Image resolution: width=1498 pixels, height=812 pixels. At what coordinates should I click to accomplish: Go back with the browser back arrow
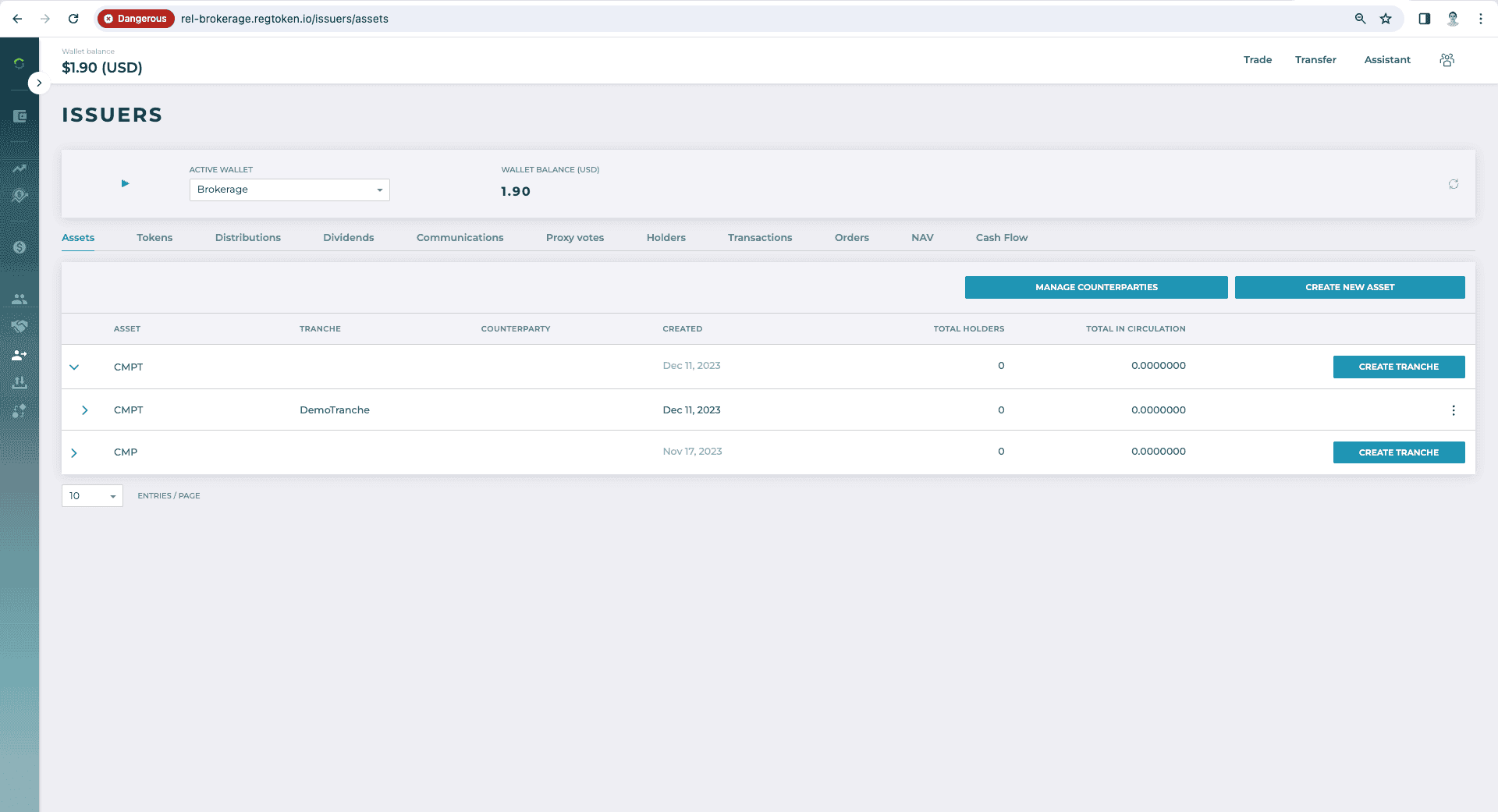coord(17,19)
